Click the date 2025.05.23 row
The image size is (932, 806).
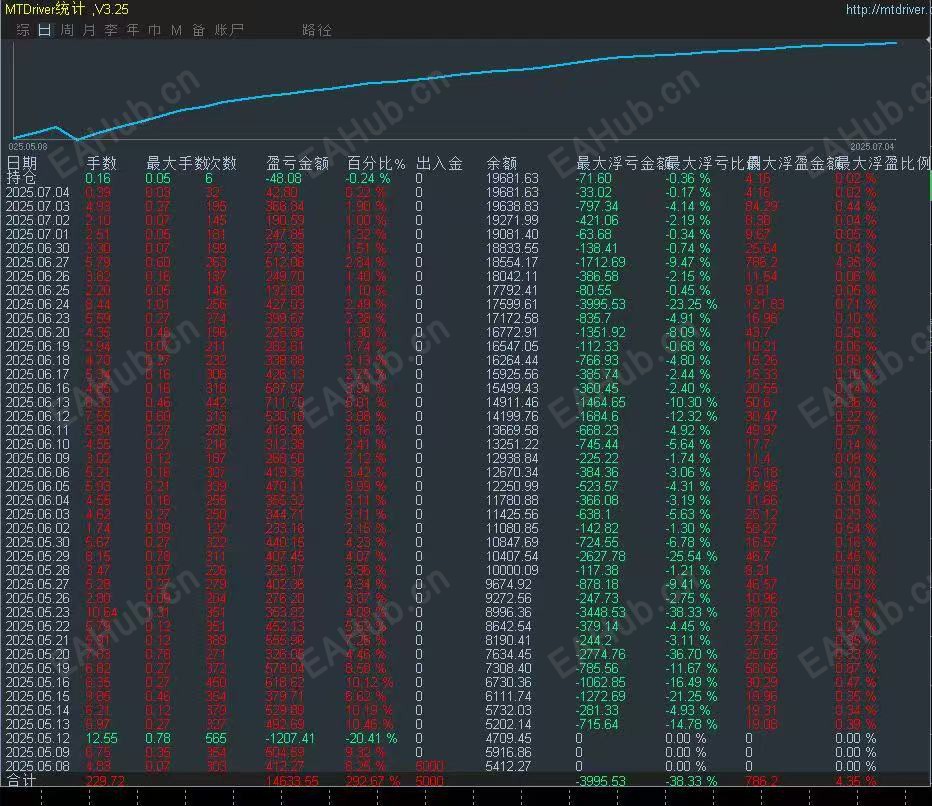pyautogui.click(x=37, y=612)
